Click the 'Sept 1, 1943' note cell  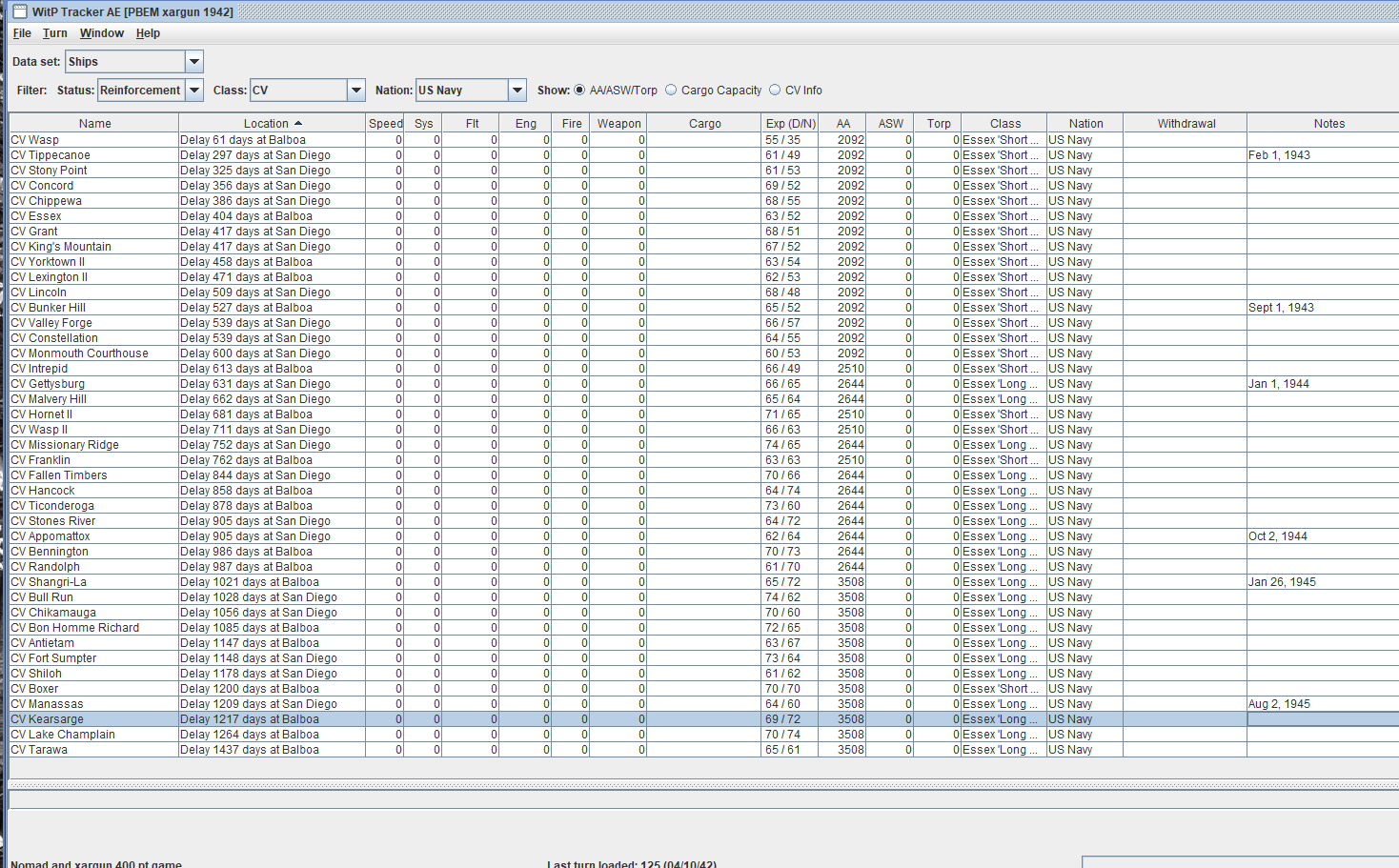click(1323, 308)
